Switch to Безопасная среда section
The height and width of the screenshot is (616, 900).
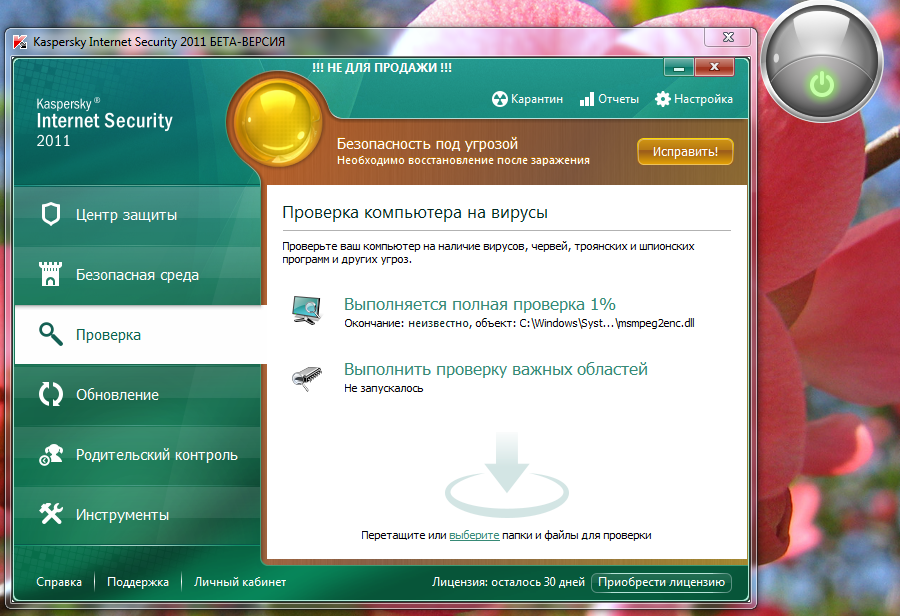(x=138, y=276)
